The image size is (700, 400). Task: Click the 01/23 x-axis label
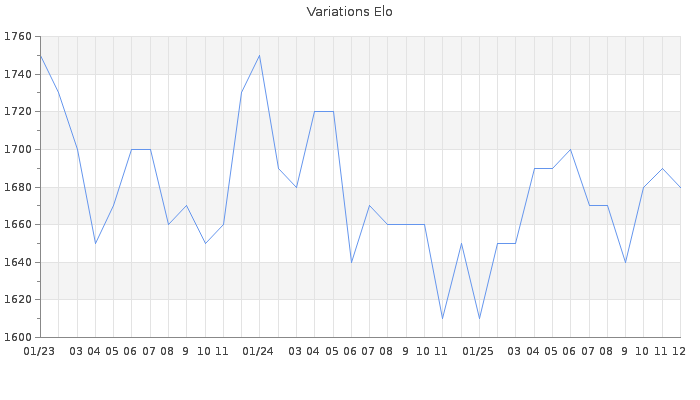39,352
